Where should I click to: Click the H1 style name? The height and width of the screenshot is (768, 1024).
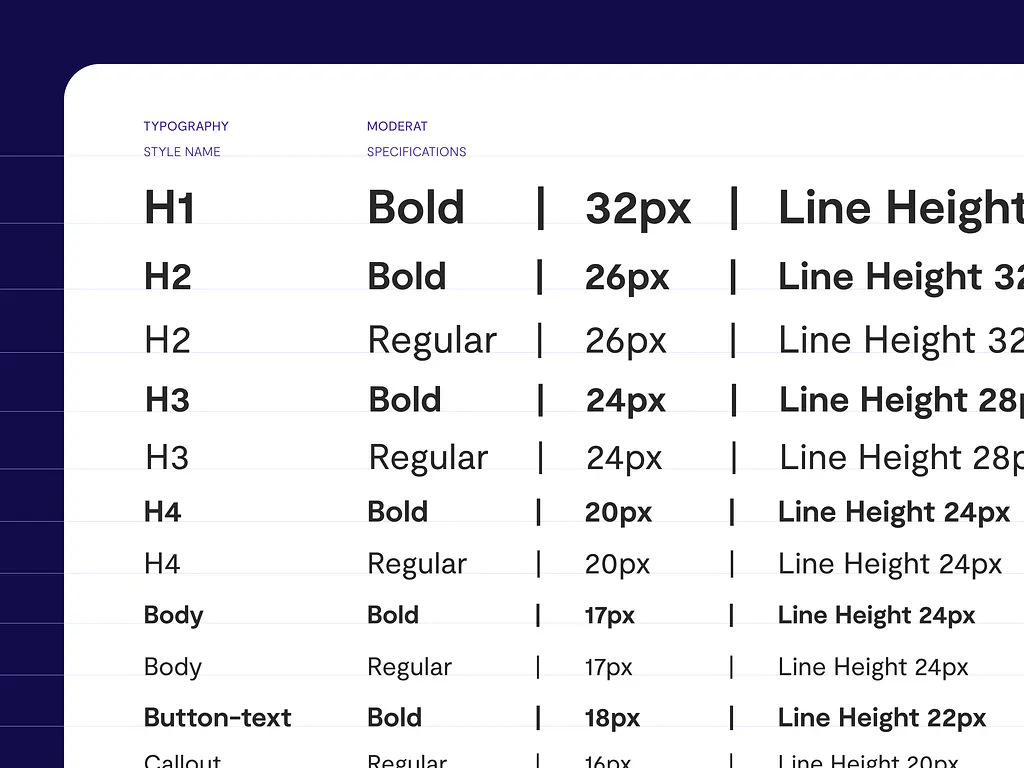[169, 208]
